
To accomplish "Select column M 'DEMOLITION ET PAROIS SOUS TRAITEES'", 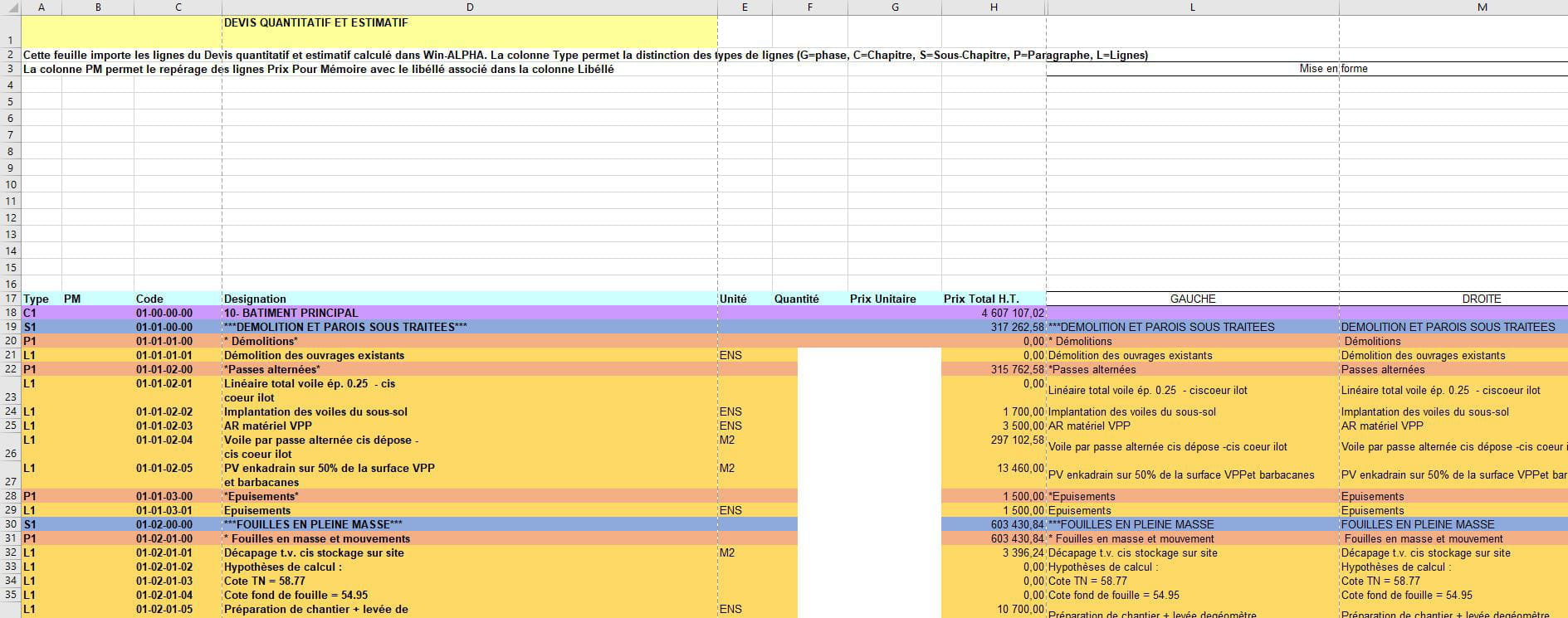I will point(1453,327).
